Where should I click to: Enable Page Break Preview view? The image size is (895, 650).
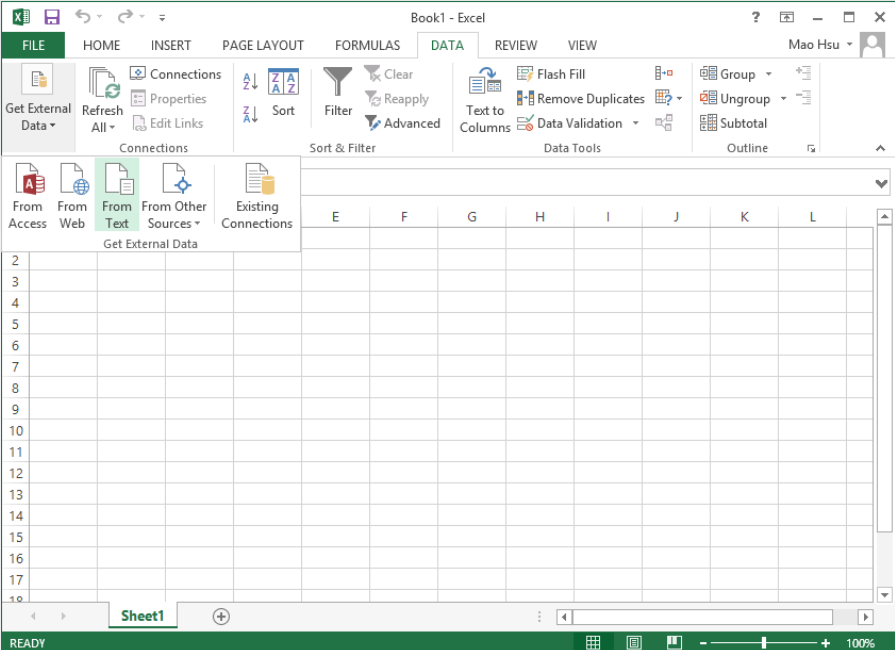coord(674,643)
